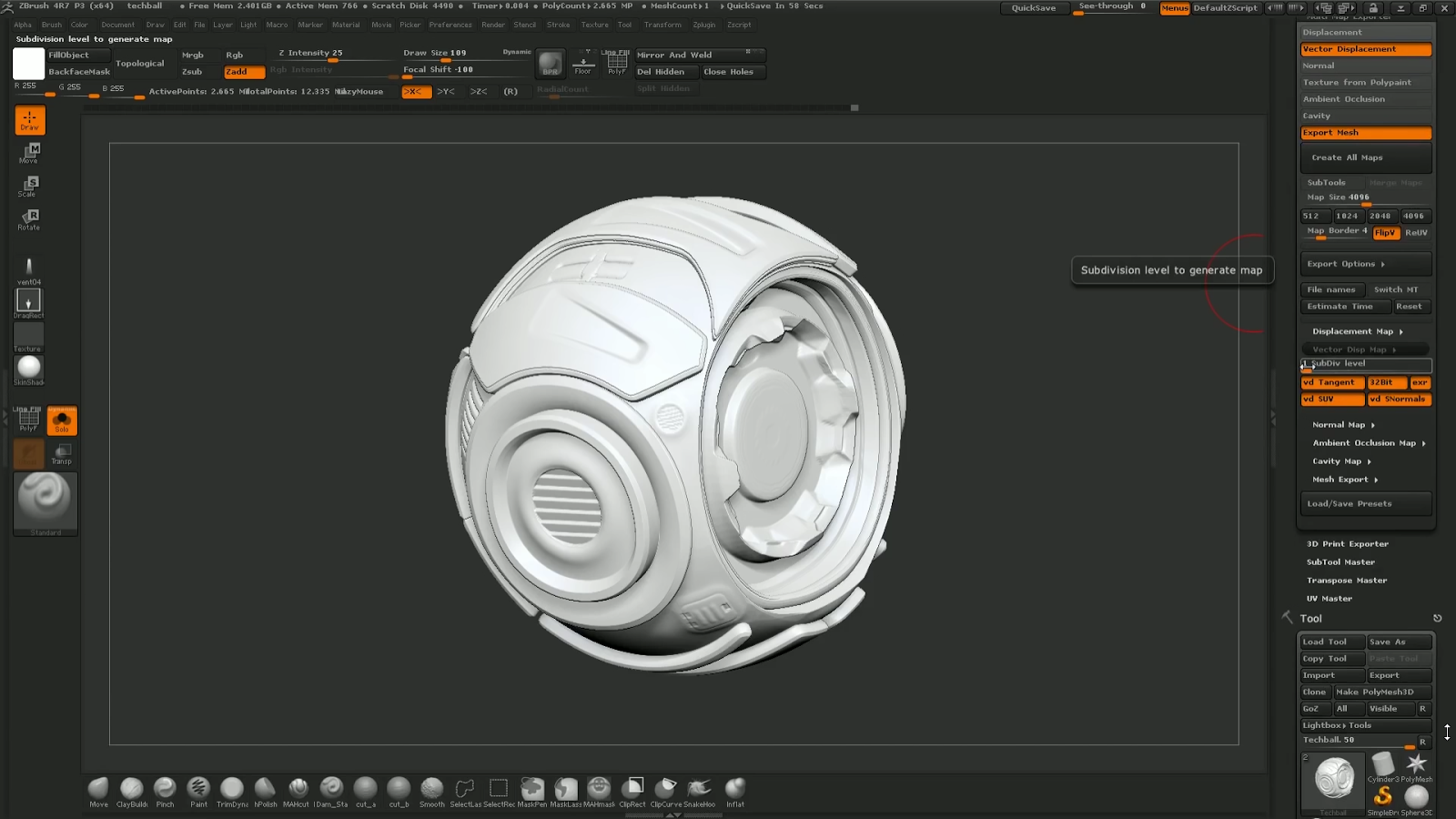
Task: Select the Move transform tool icon
Action: 29,152
